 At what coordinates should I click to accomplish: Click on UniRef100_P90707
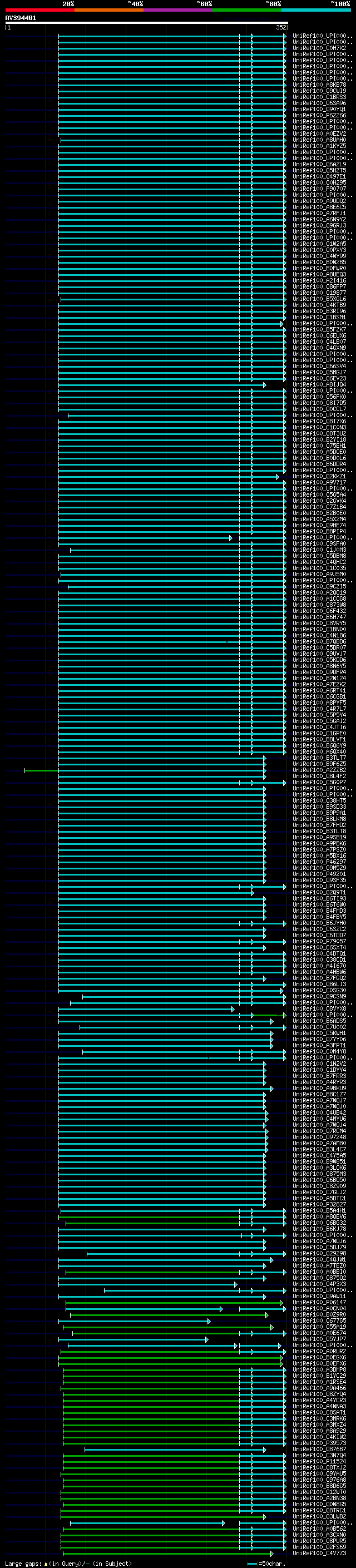click(x=319, y=189)
